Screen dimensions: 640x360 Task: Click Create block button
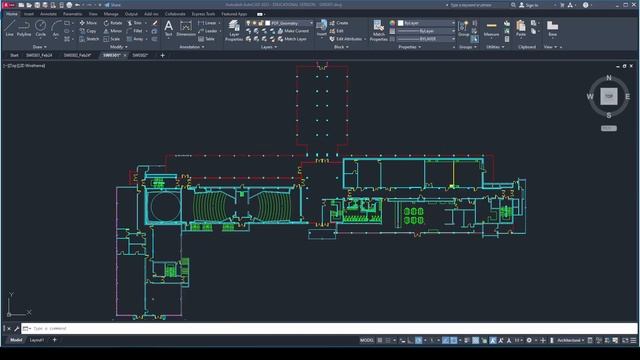point(339,23)
